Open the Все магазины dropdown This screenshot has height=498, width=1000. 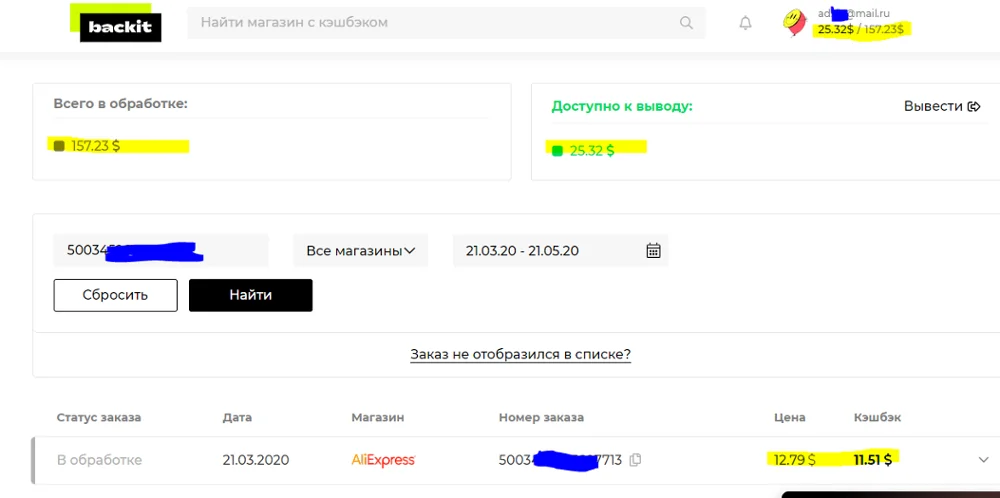click(360, 250)
